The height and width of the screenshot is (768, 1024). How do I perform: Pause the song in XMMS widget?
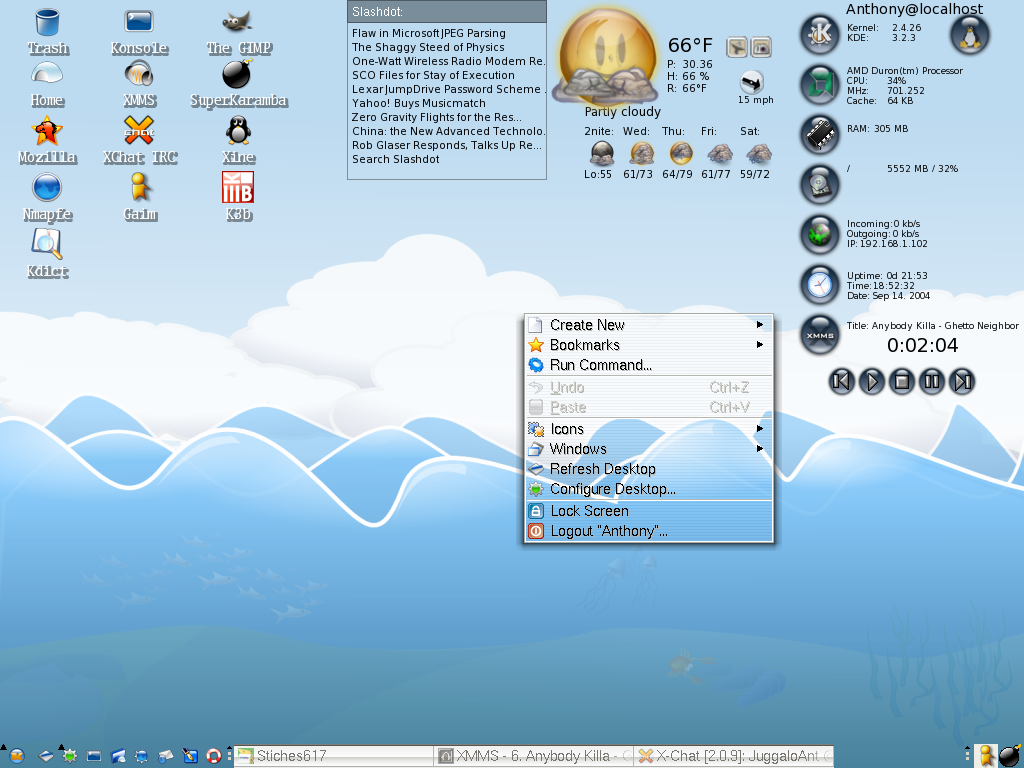tap(932, 381)
